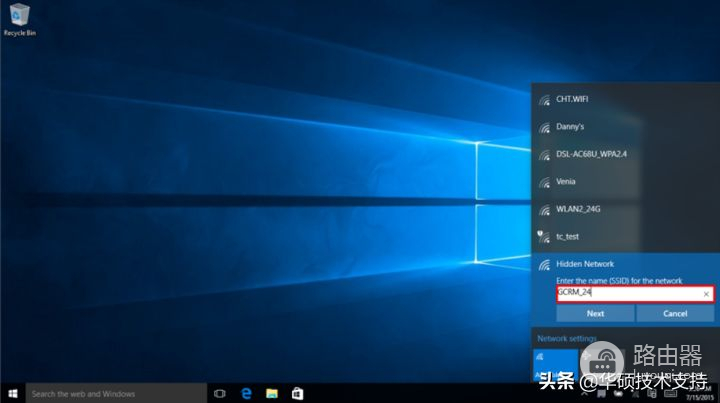Click the secured Wi-Fi icon beside tc_test
The image size is (720, 403).
[x=544, y=236]
